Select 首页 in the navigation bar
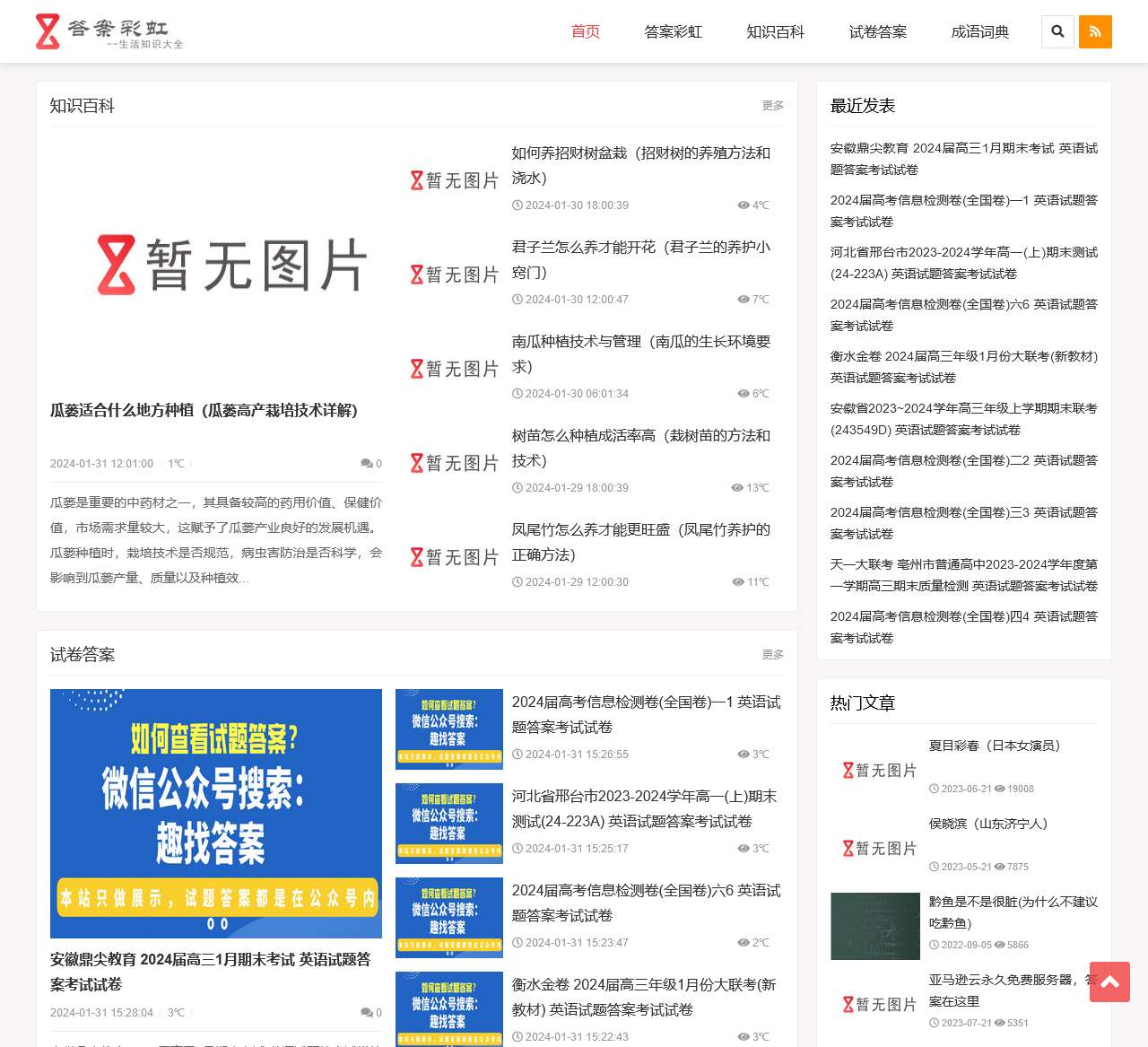 coord(585,31)
